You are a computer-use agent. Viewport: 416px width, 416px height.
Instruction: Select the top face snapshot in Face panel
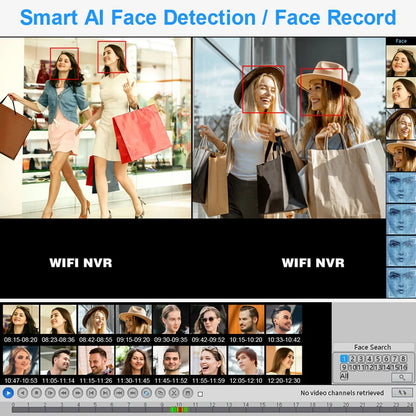tap(401, 61)
